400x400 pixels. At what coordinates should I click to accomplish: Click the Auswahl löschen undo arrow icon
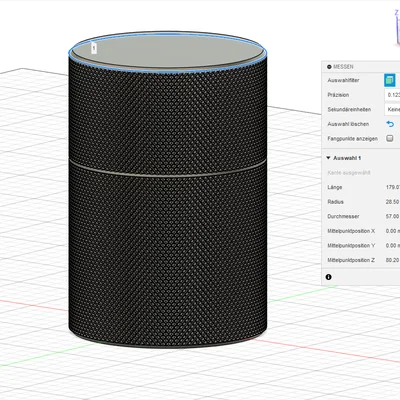pyautogui.click(x=390, y=124)
